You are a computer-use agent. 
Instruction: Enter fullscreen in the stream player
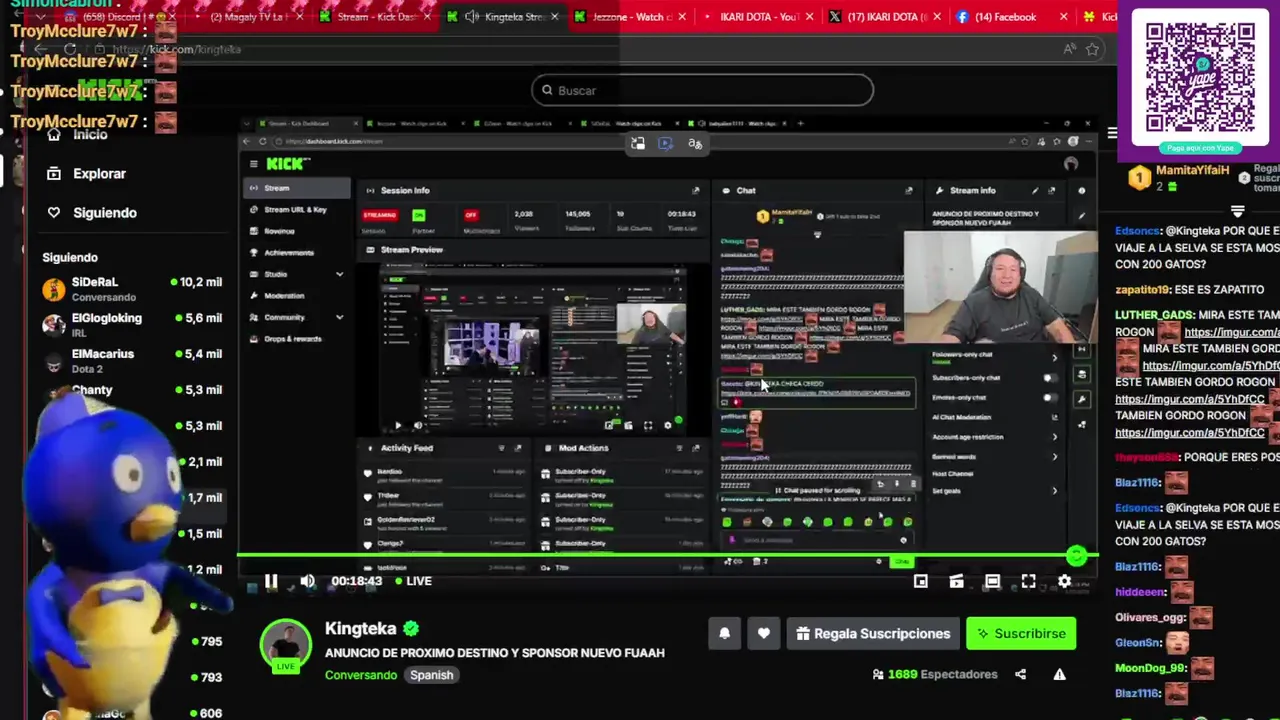click(1028, 581)
